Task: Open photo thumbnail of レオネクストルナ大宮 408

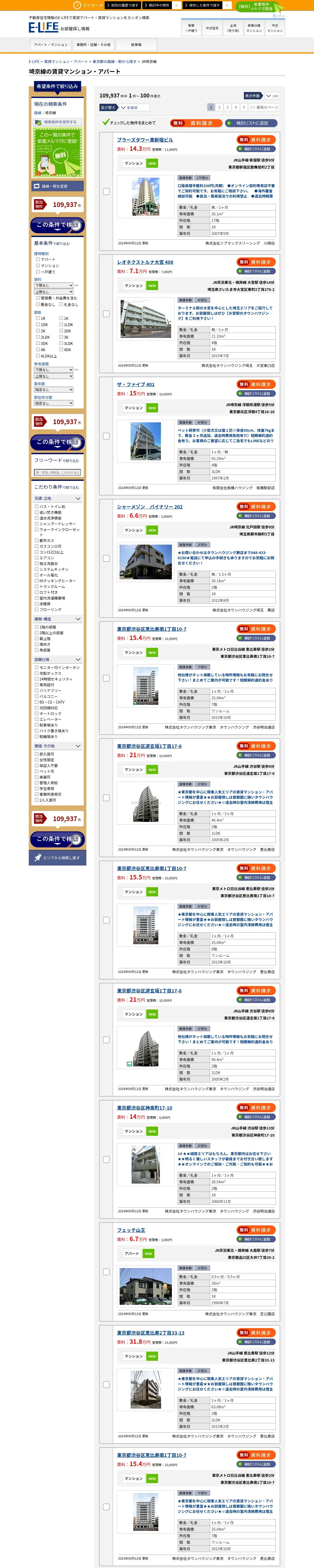Action: click(x=146, y=319)
